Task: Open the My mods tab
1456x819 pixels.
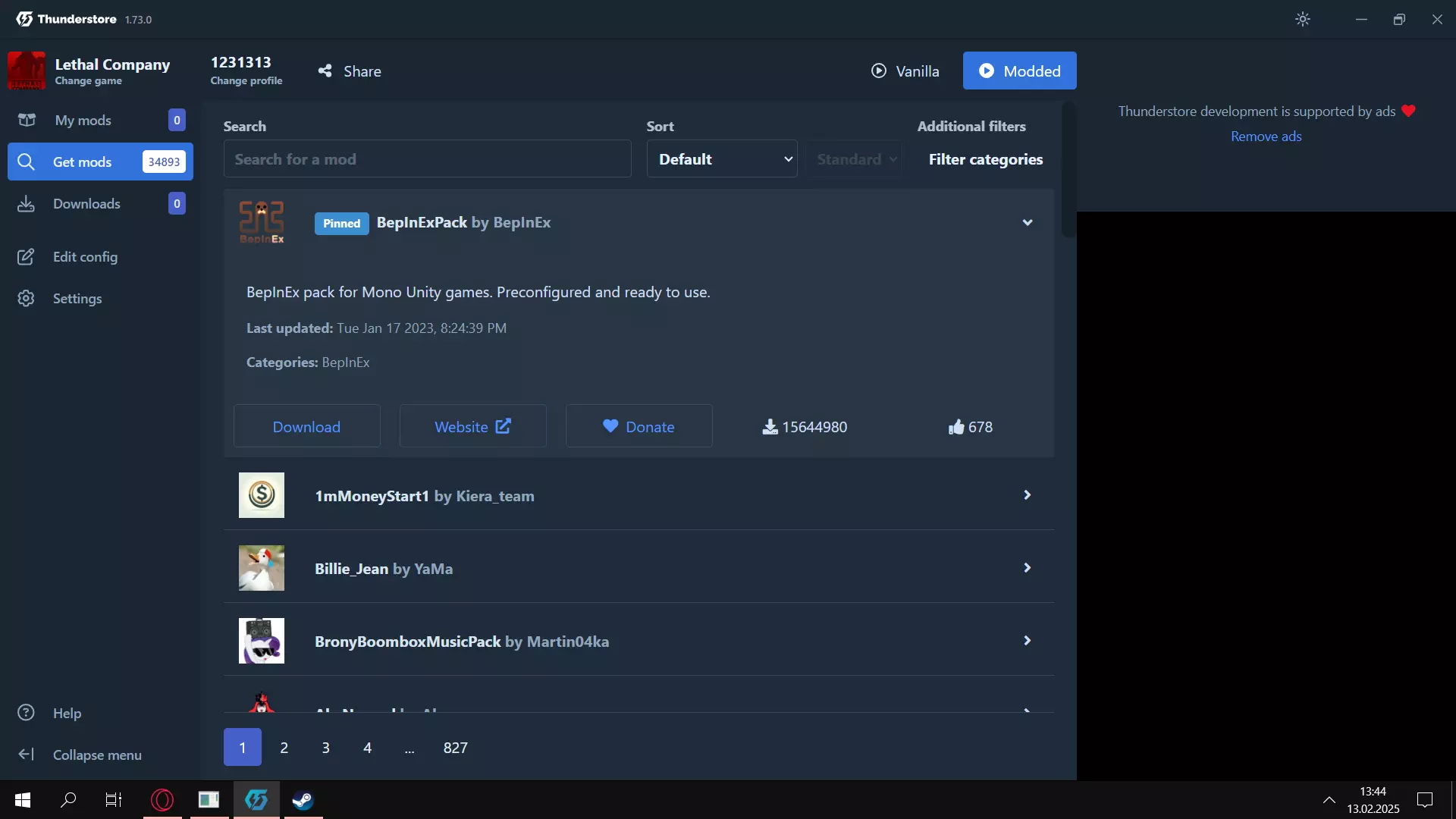Action: [83, 121]
